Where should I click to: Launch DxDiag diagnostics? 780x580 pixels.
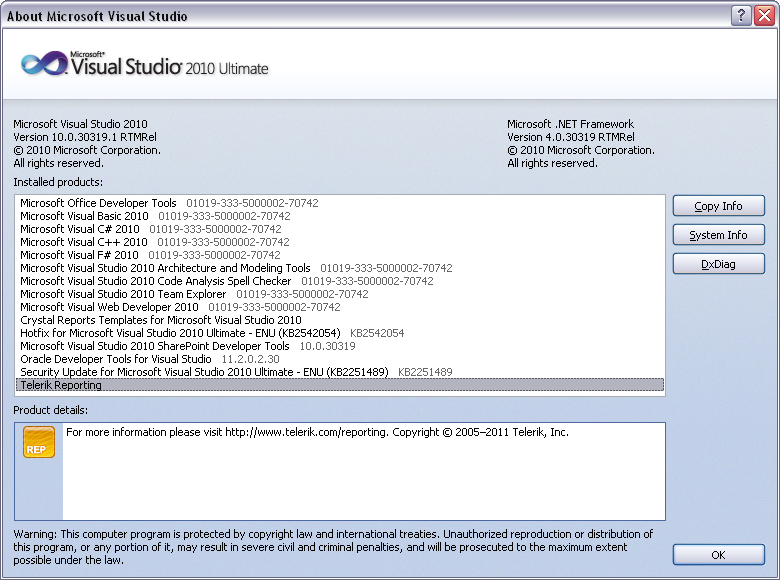(x=718, y=264)
